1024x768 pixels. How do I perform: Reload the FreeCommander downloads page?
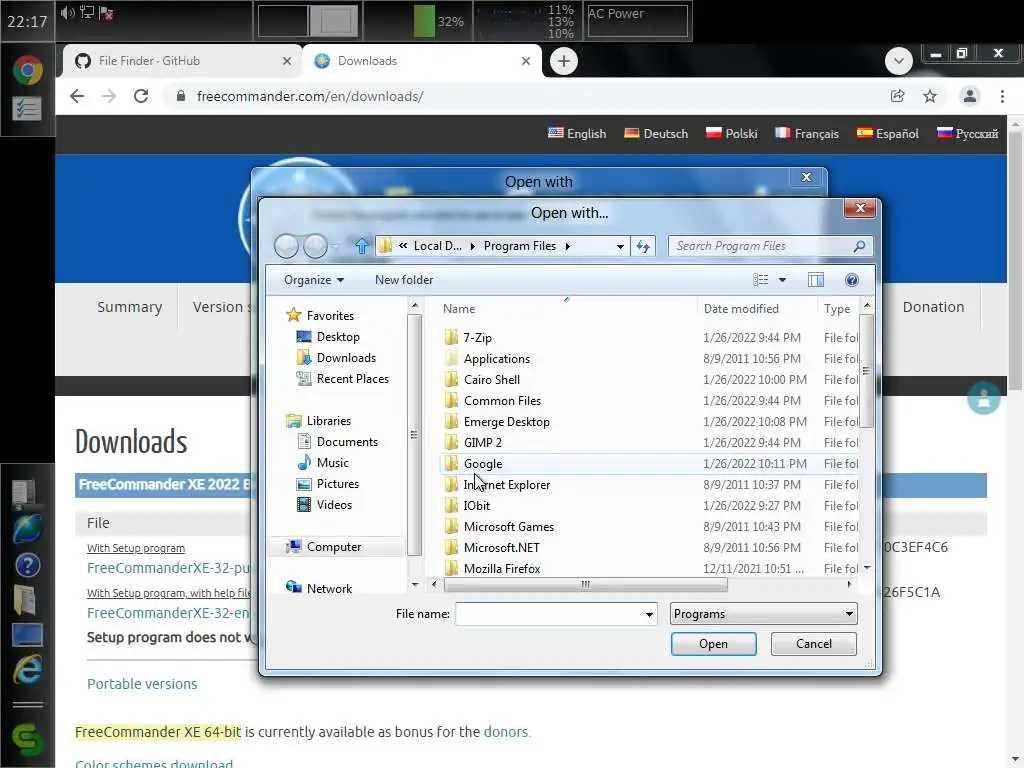[141, 97]
